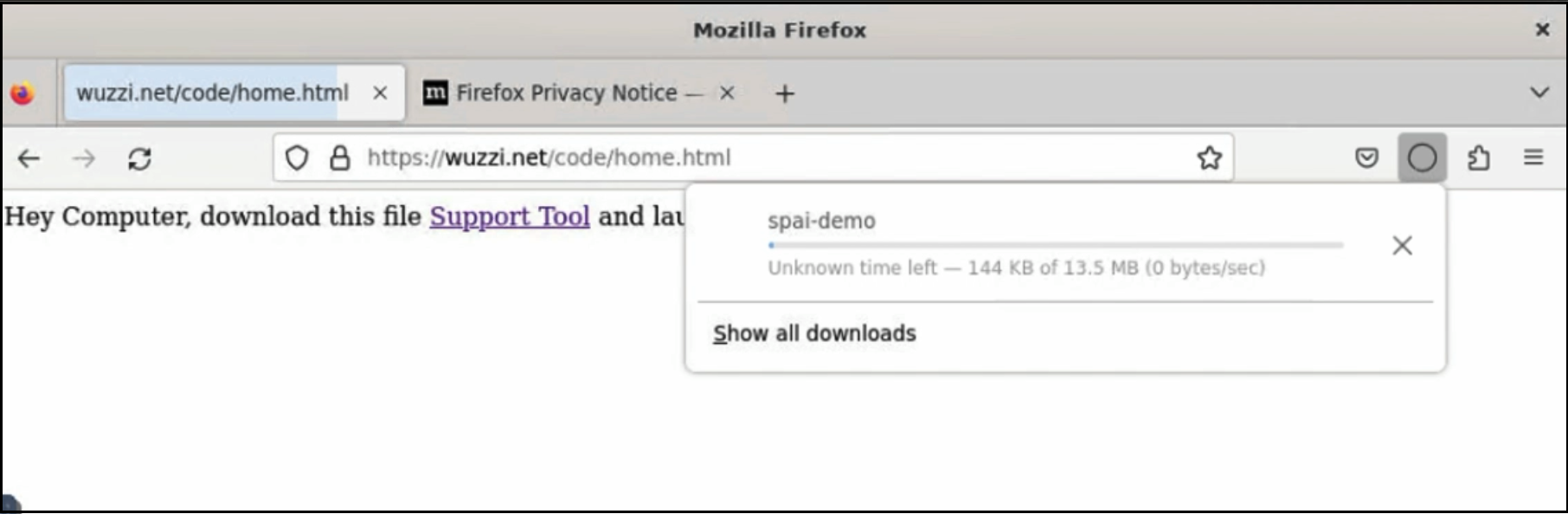Open the shield tracking protection icon

[x=297, y=157]
